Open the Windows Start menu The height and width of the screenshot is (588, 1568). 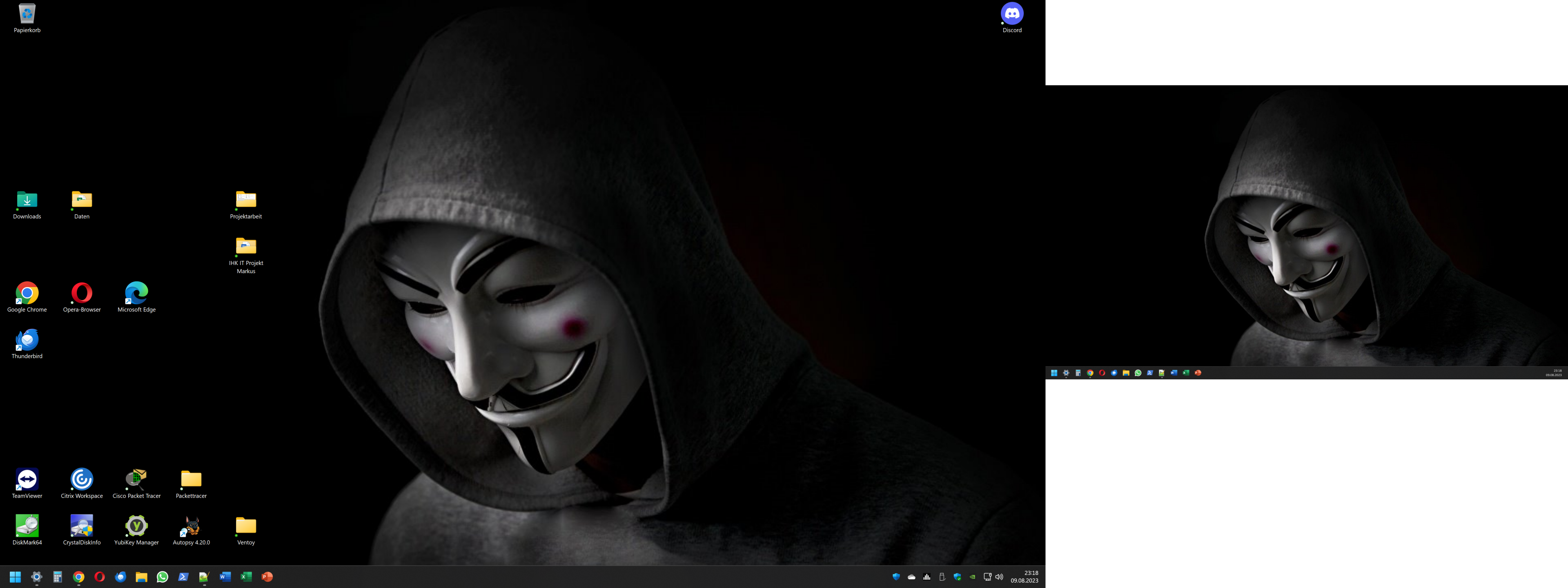pyautogui.click(x=15, y=577)
